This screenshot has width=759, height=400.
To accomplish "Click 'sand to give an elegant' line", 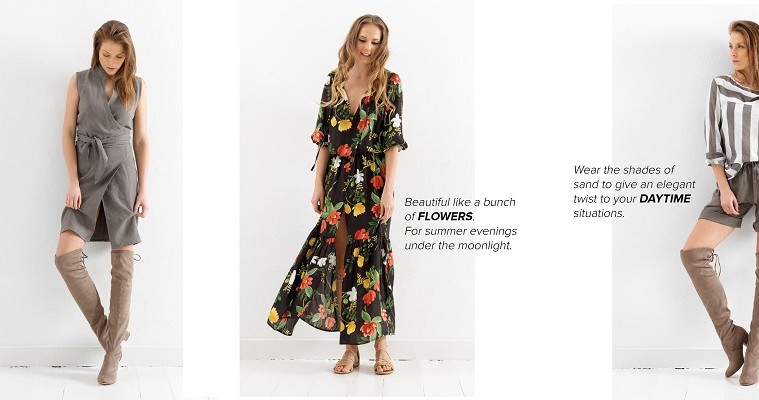I will click(x=634, y=185).
